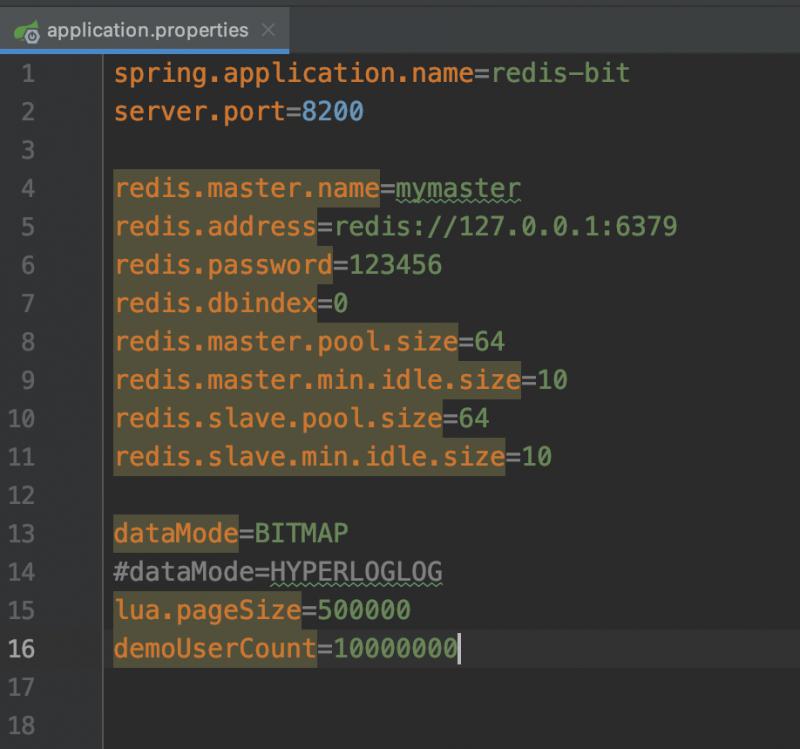Click the Spring leaf icon on application.properties tab
Image resolution: width=800 pixels, height=749 pixels.
27,32
